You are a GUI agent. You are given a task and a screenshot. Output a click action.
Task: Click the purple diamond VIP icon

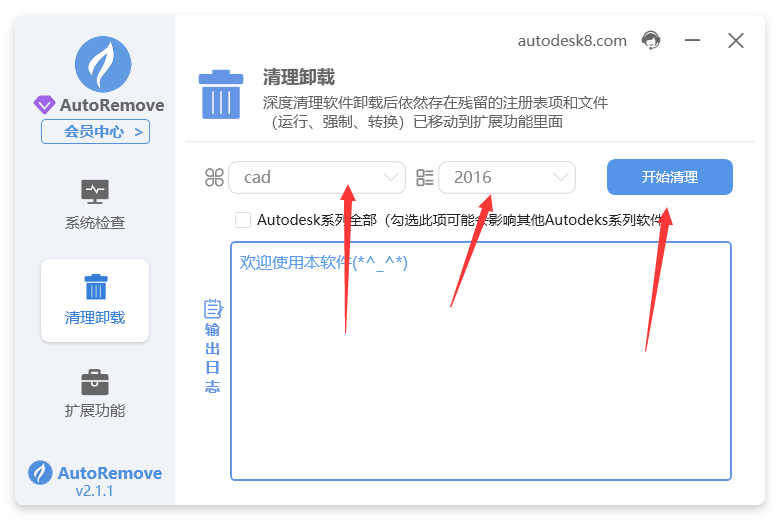point(45,105)
